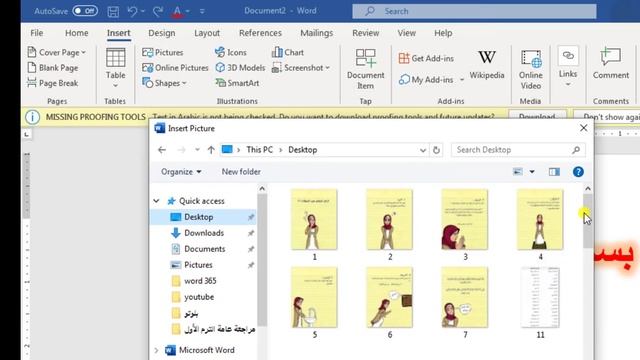
Task: Open the address bar history dropdown
Action: point(423,150)
